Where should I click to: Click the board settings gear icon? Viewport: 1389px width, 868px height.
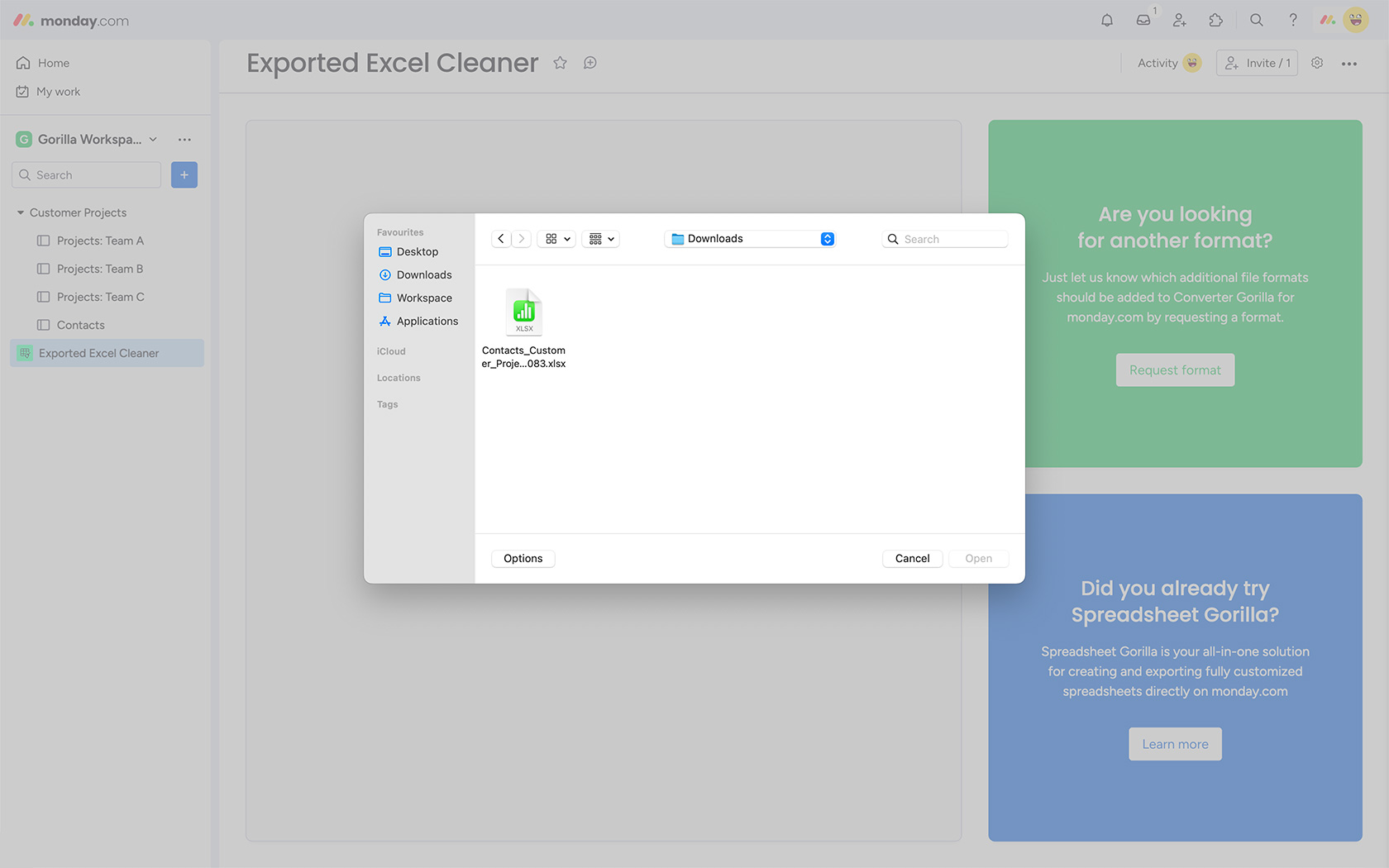point(1317,63)
